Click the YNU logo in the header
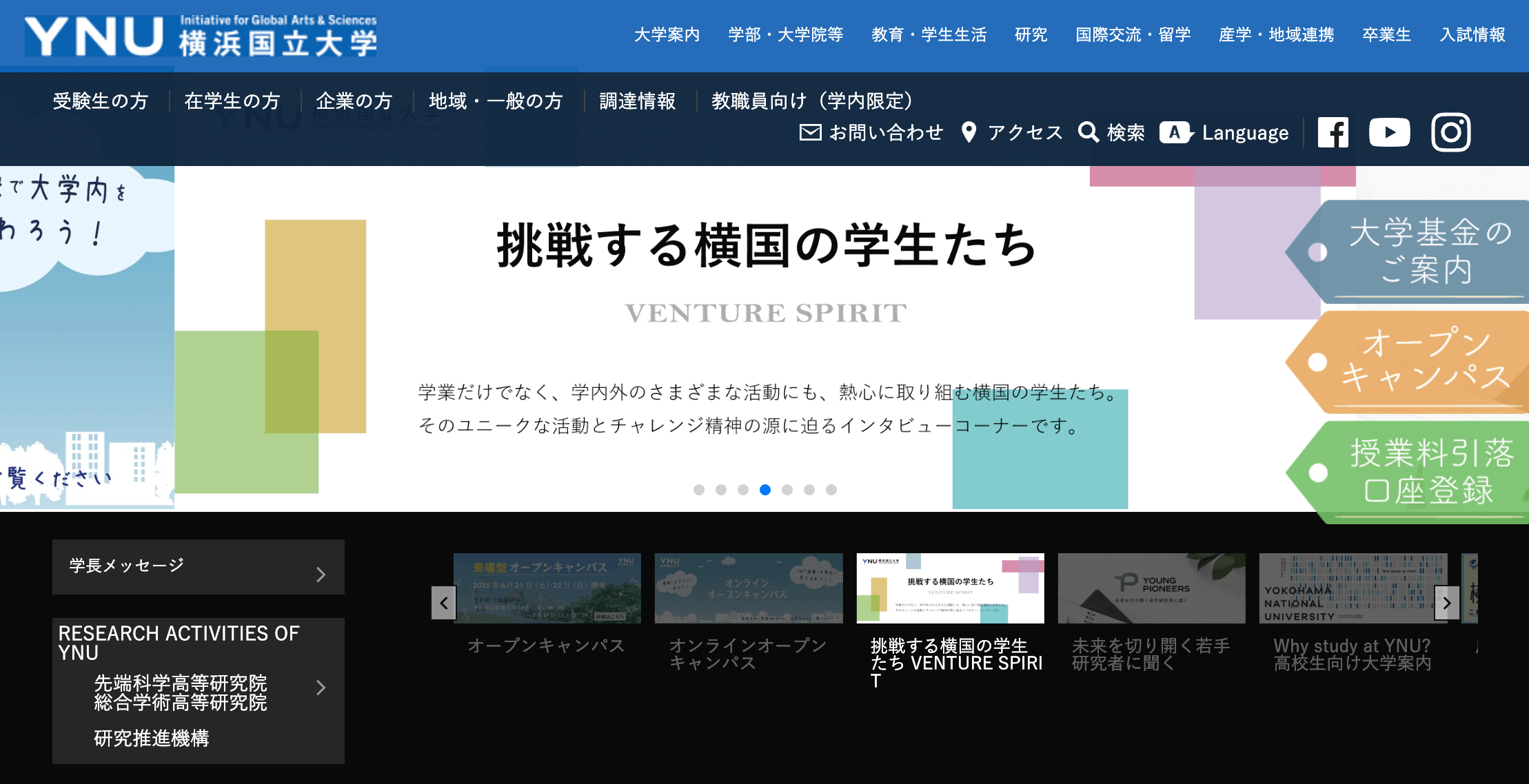This screenshot has width=1529, height=784. (201, 36)
